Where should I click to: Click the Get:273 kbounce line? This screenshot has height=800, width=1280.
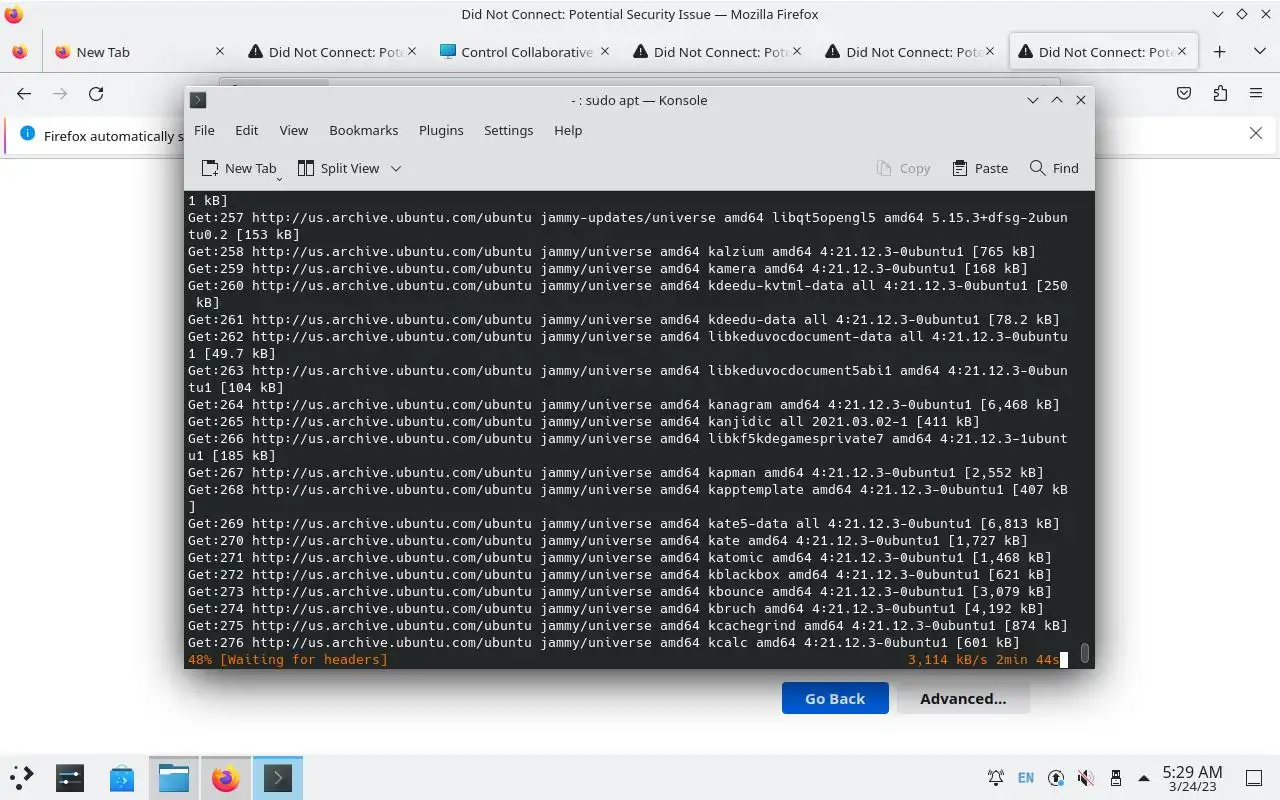[620, 592]
